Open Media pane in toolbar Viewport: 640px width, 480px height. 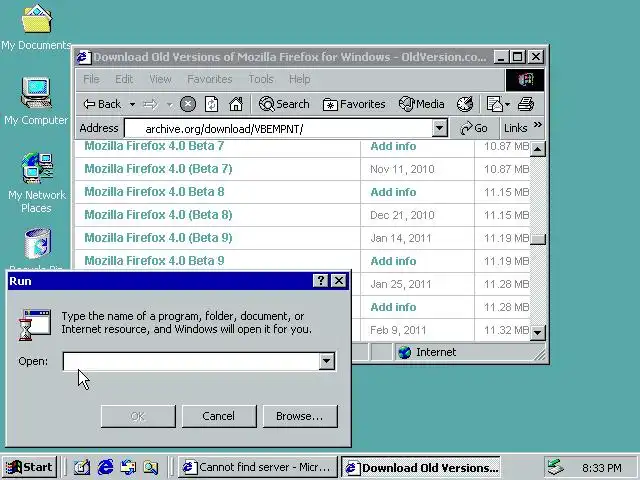tap(421, 104)
